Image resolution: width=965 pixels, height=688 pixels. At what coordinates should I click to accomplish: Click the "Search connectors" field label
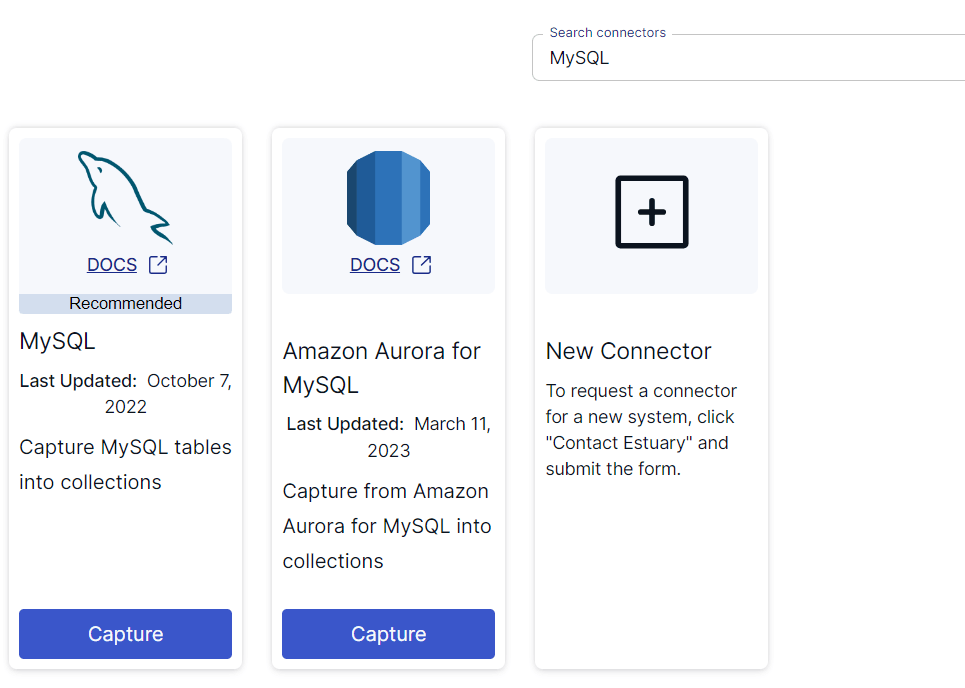pyautogui.click(x=607, y=33)
